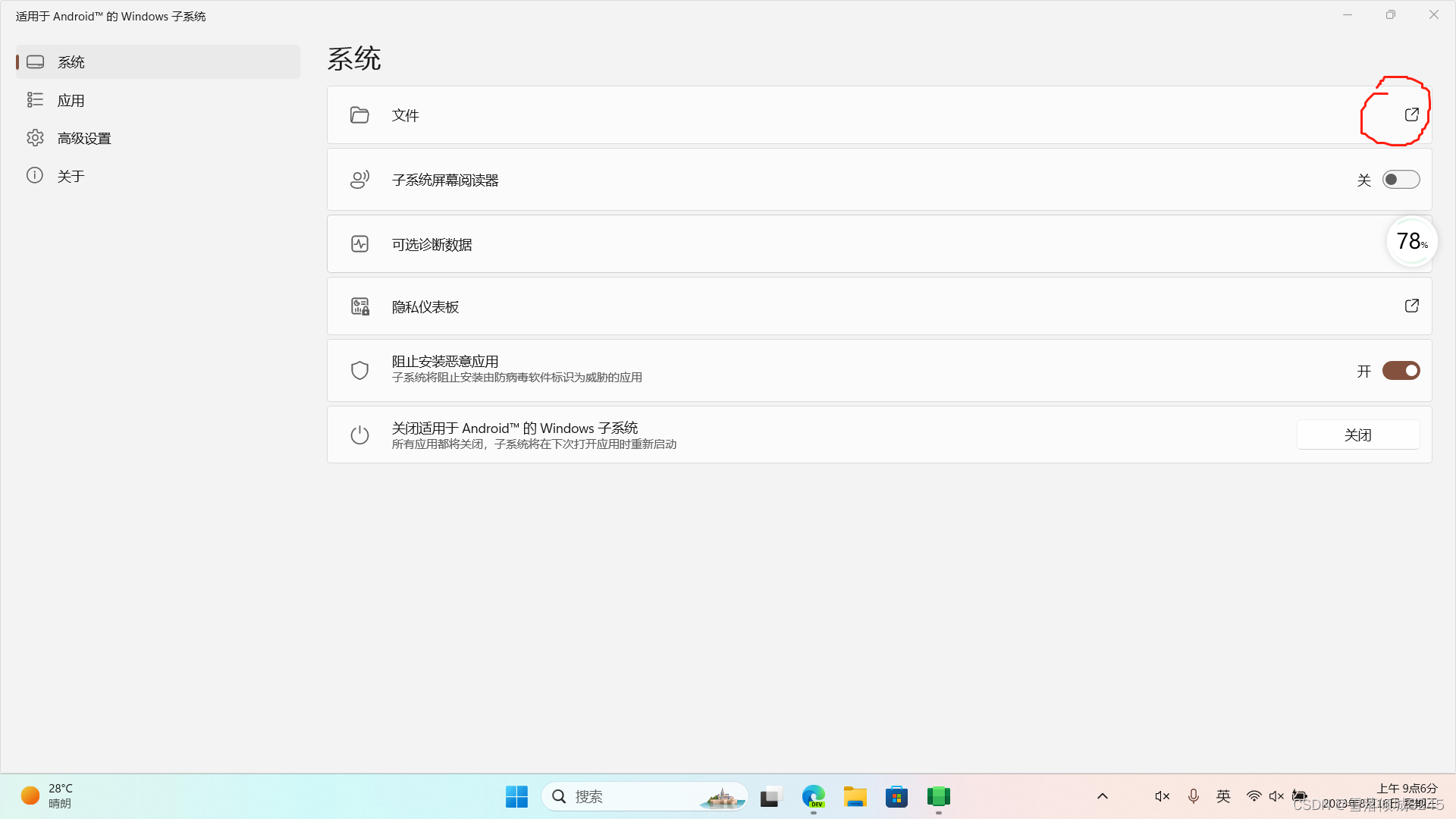The width and height of the screenshot is (1456, 819).
Task: Click the power icon for subsystem shutdown
Action: point(359,435)
